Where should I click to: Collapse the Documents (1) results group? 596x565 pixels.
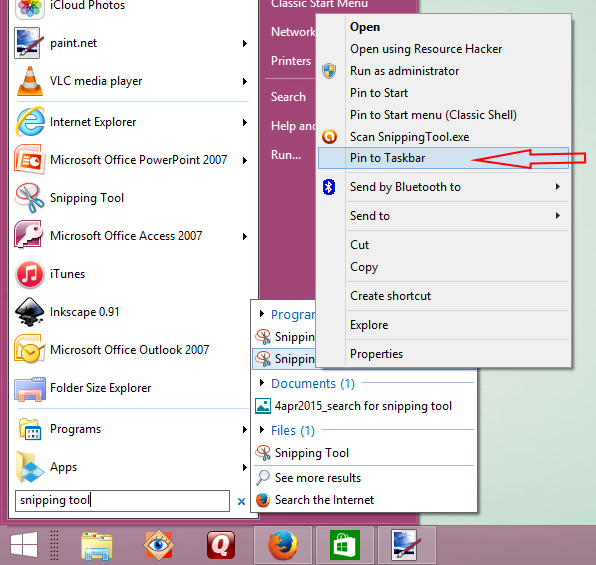point(262,382)
